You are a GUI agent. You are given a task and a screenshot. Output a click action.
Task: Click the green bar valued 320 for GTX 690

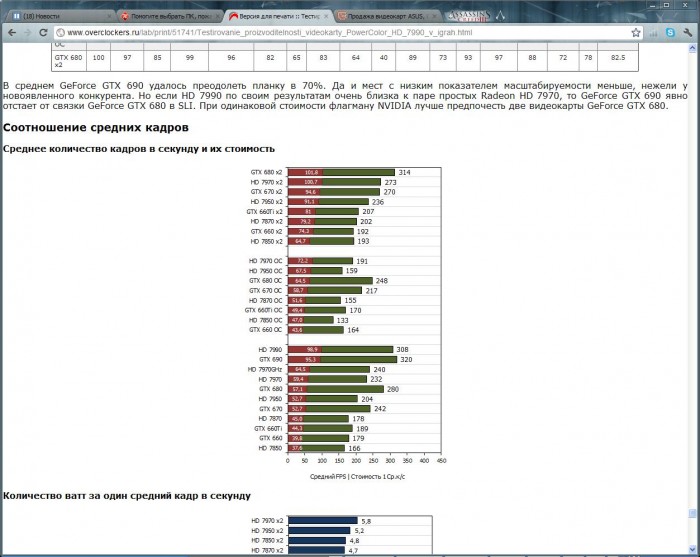[358, 359]
